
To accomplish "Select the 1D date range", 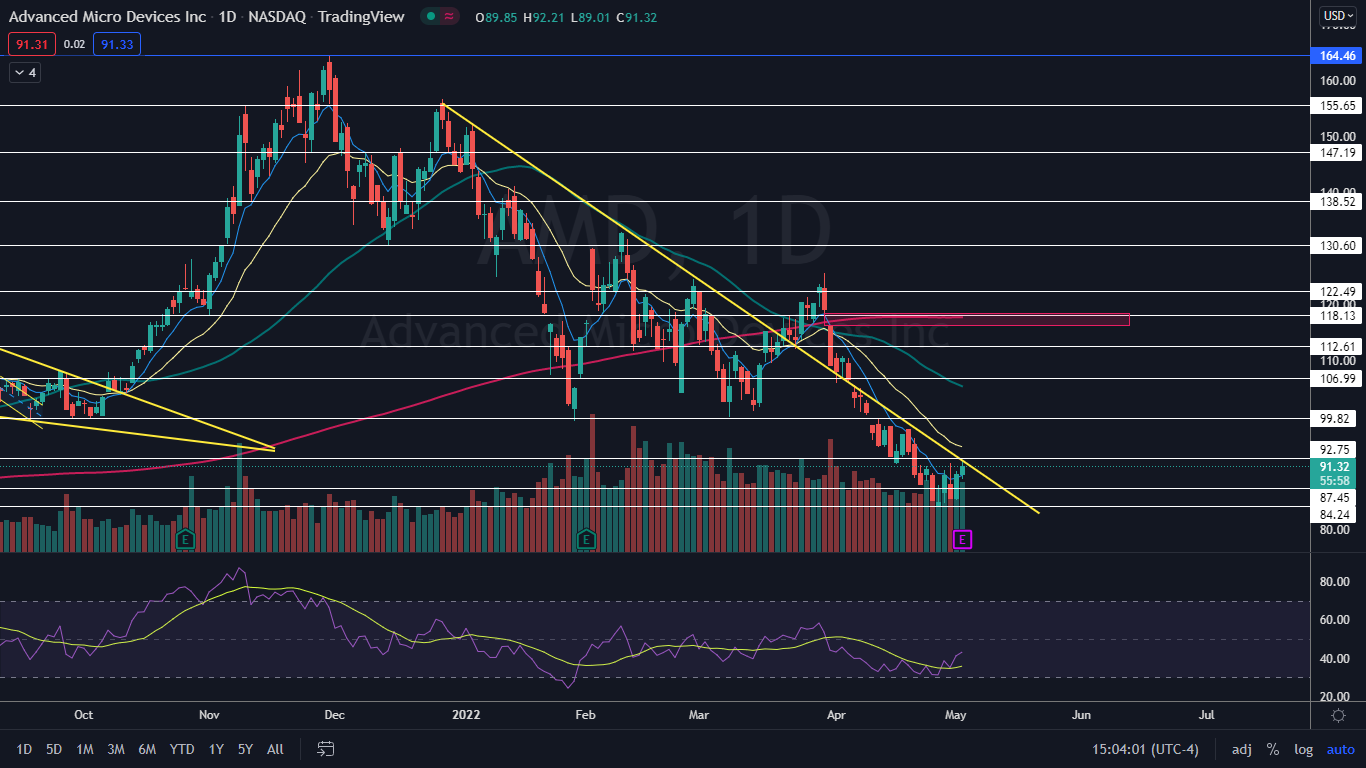I will coord(24,749).
